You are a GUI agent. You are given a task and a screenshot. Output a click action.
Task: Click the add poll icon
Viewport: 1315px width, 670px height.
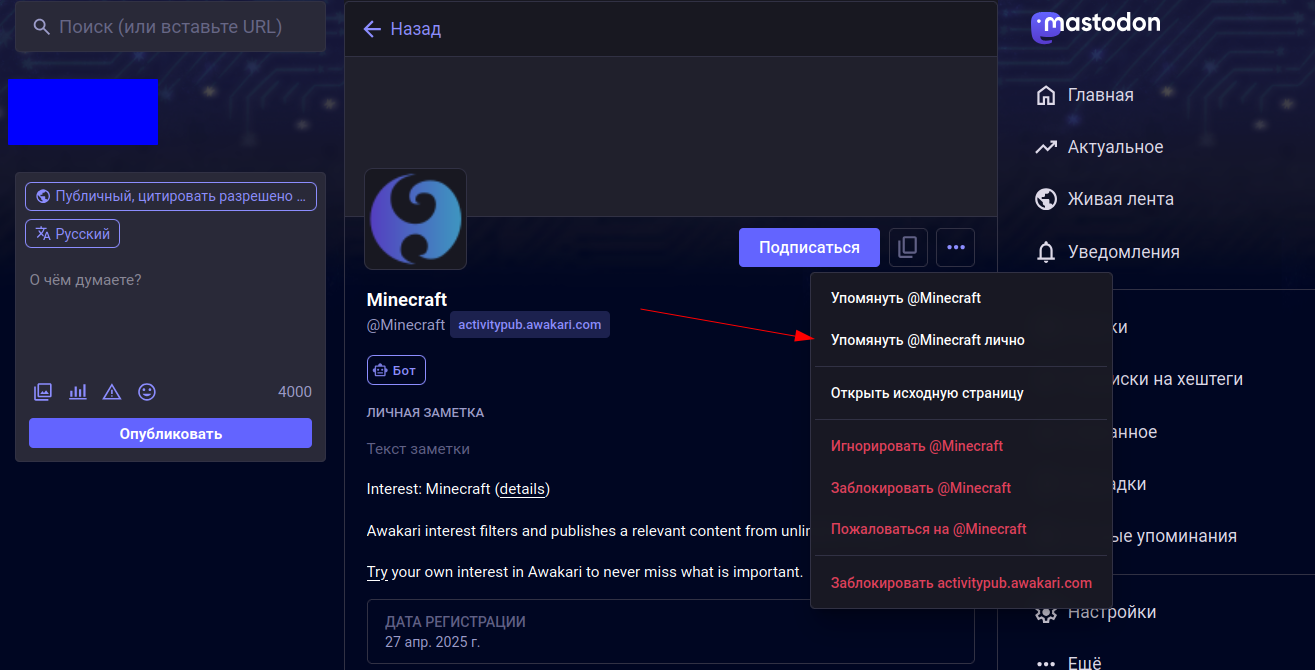click(78, 392)
